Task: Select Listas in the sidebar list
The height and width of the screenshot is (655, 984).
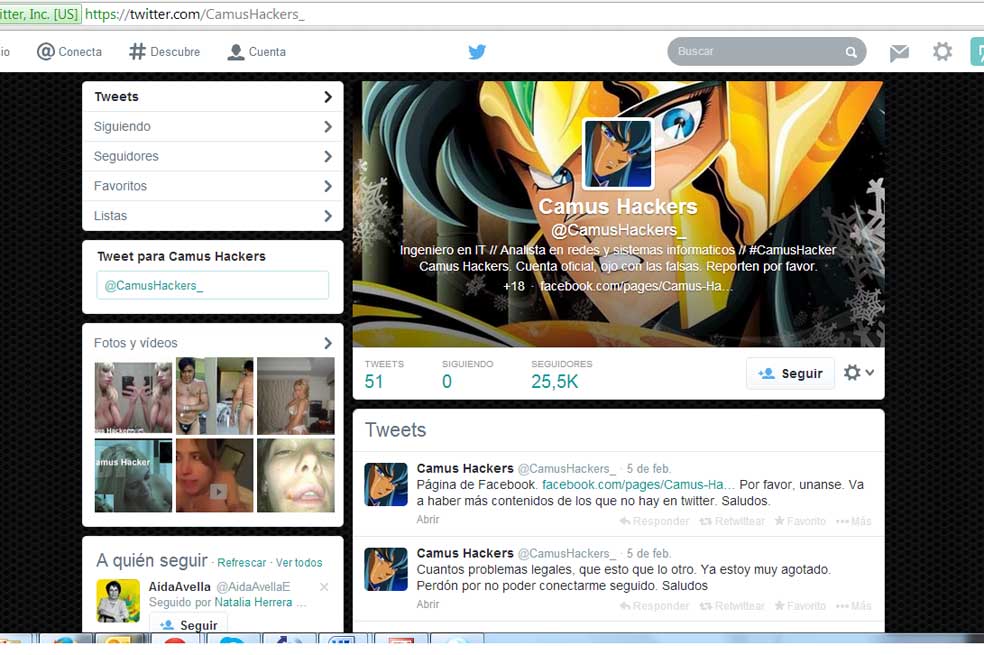Action: tap(213, 215)
